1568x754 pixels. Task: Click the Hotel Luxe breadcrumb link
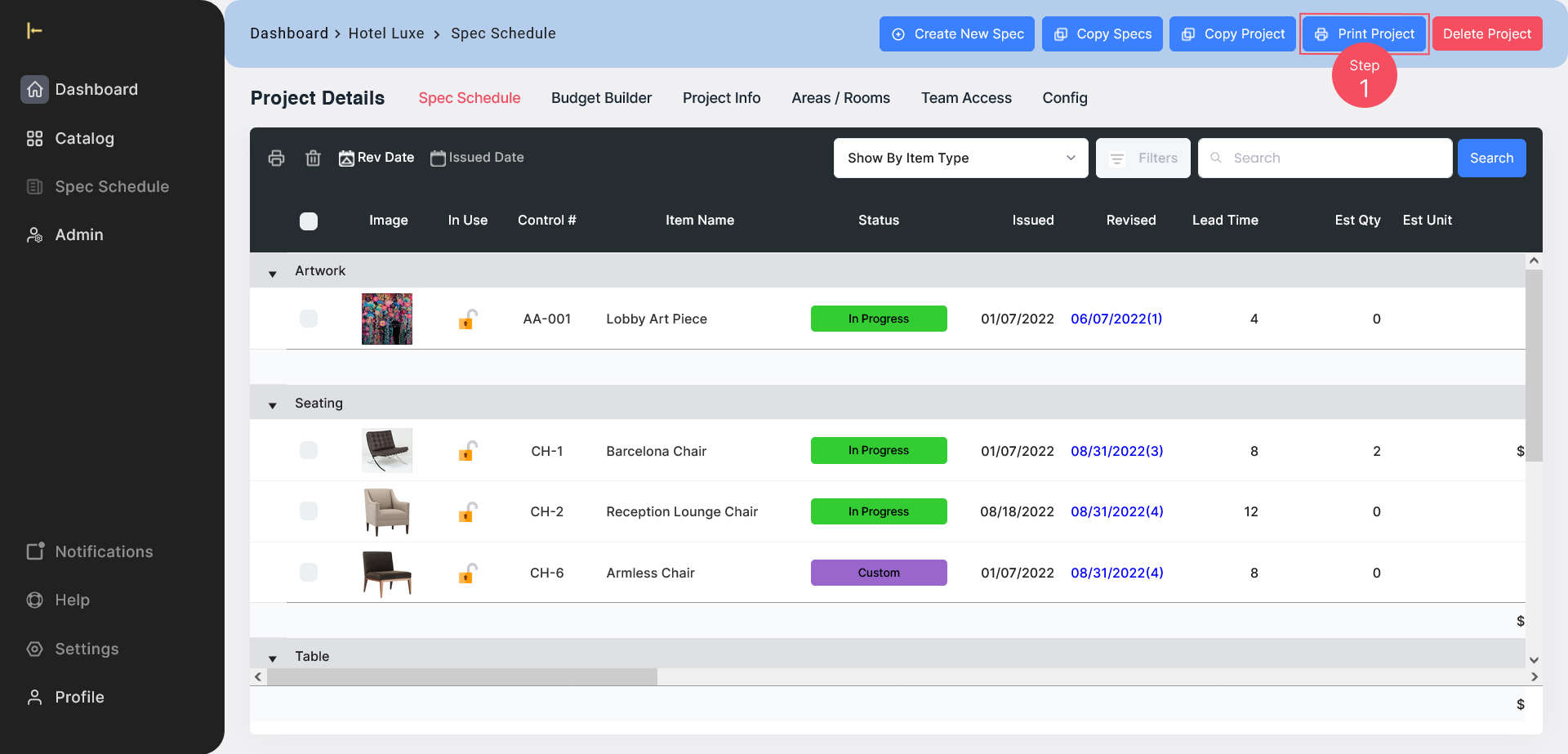pos(386,33)
